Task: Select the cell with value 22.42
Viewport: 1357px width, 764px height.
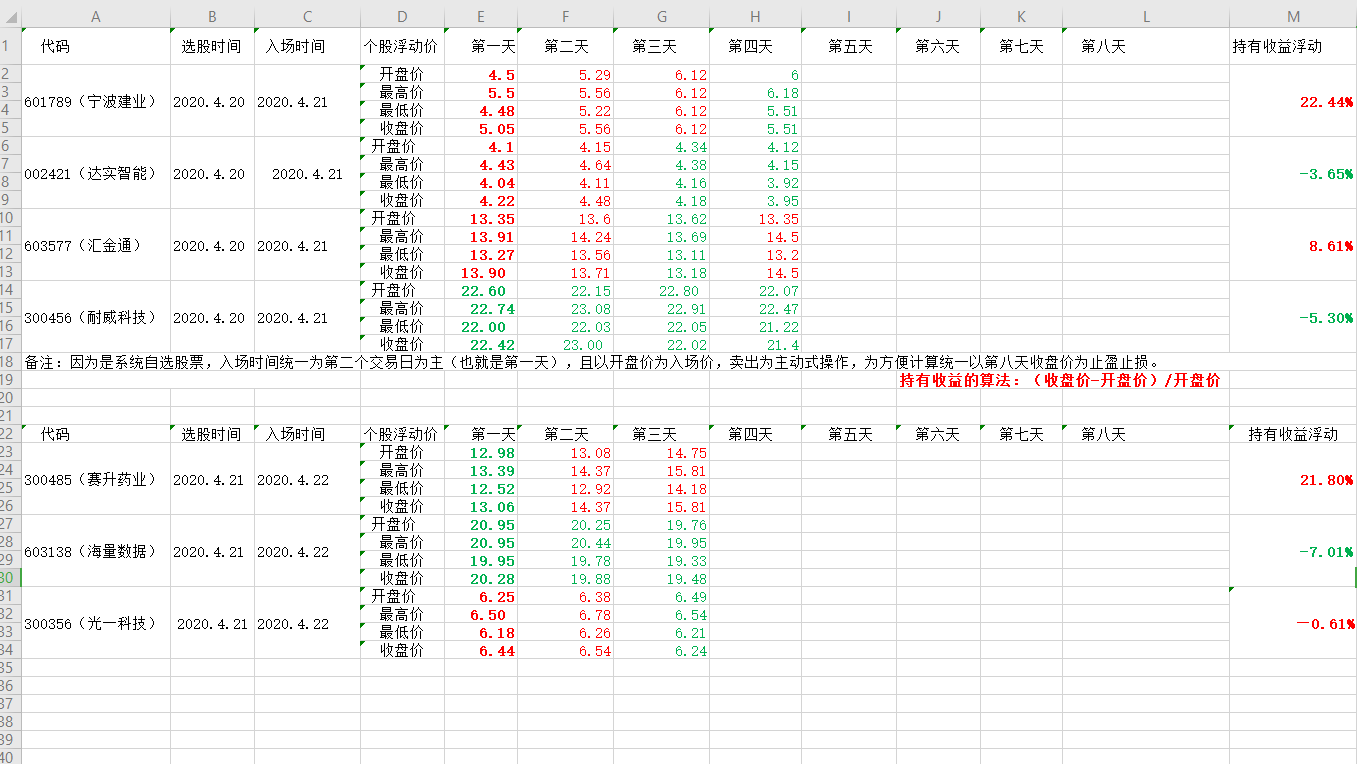Action: [481, 345]
